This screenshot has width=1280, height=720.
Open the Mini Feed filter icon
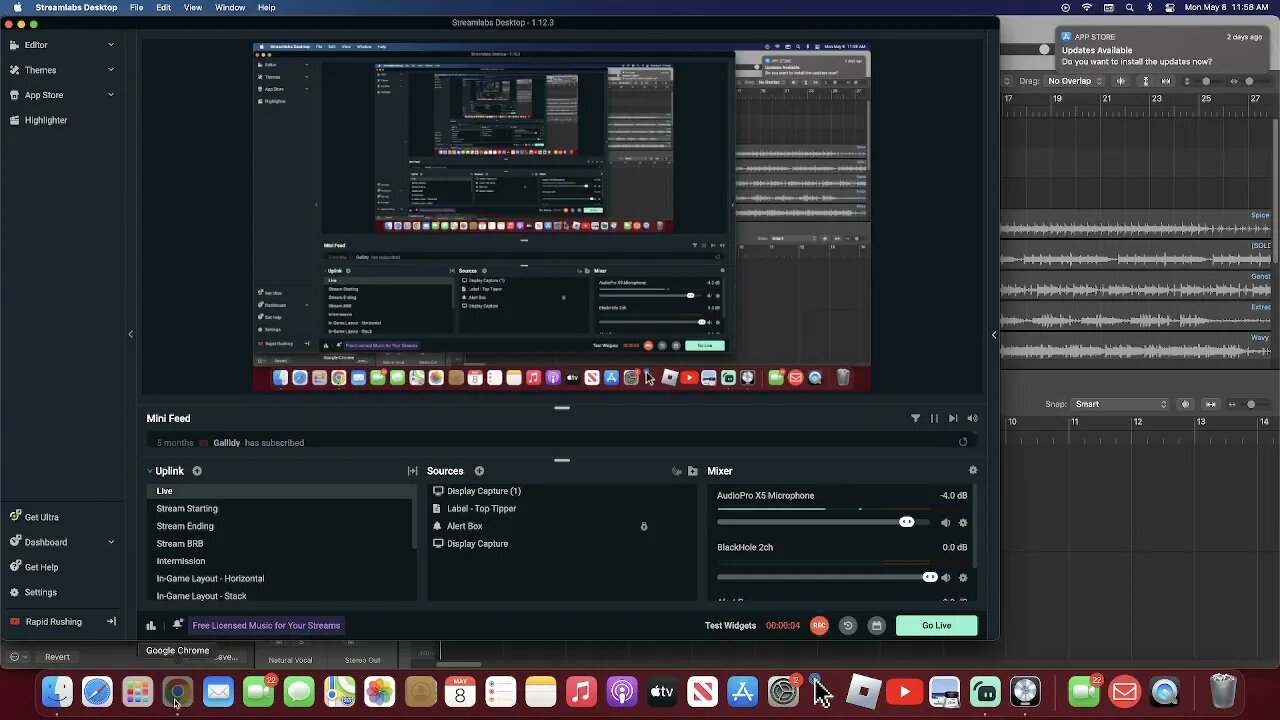coord(915,419)
